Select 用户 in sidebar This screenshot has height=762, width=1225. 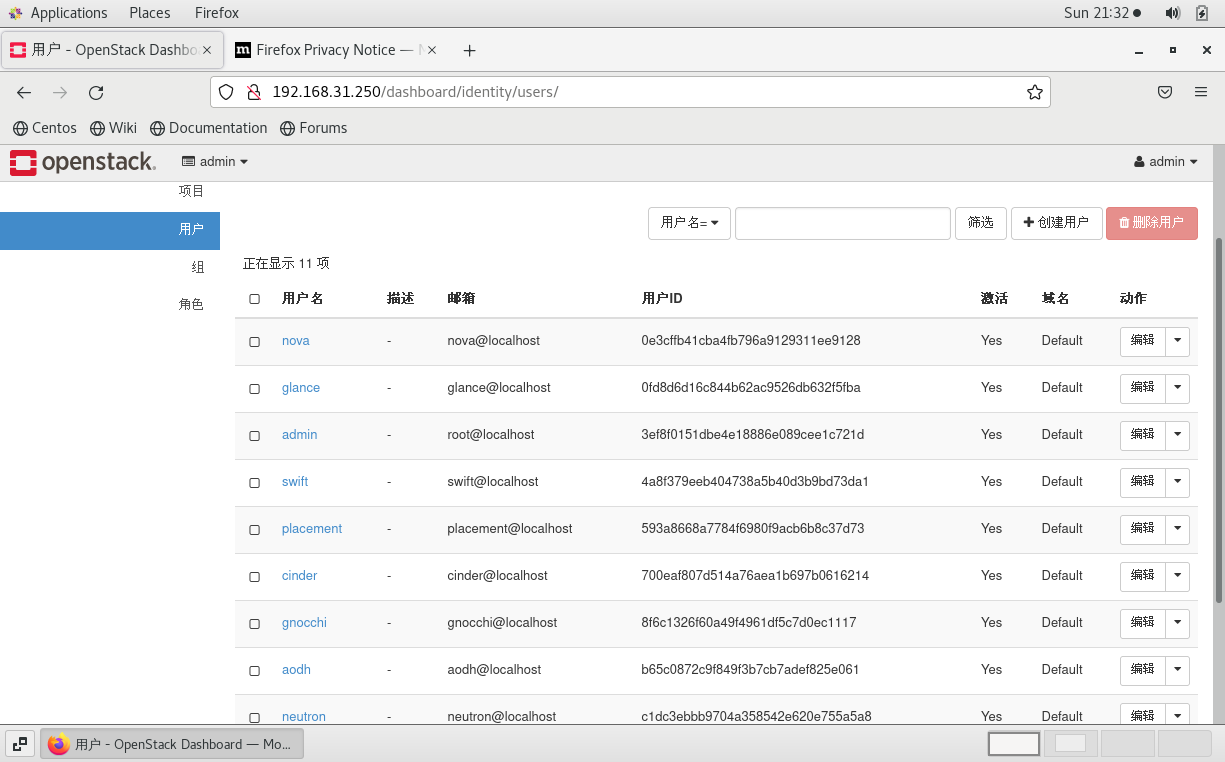[110, 230]
